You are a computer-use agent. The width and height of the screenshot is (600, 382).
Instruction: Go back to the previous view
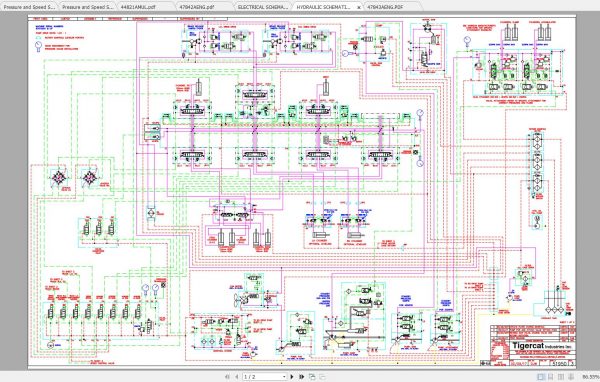pyautogui.click(x=312, y=377)
